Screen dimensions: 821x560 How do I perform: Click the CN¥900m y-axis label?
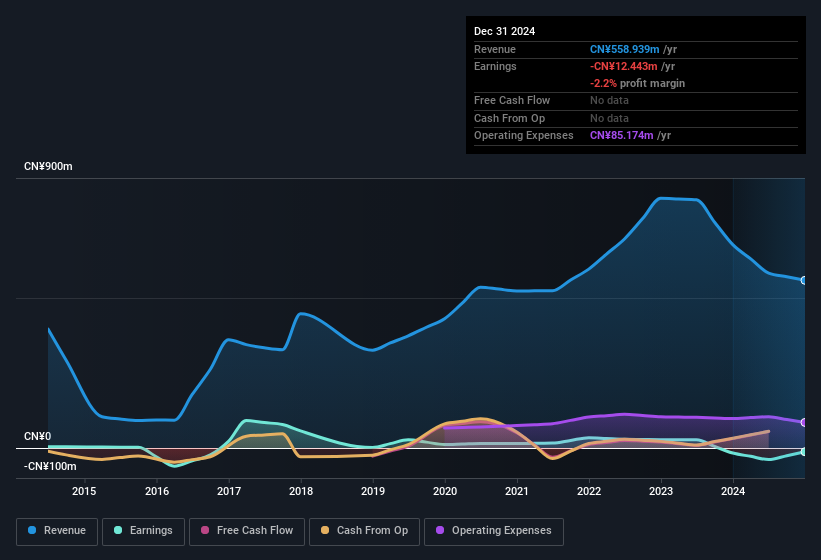tap(48, 166)
